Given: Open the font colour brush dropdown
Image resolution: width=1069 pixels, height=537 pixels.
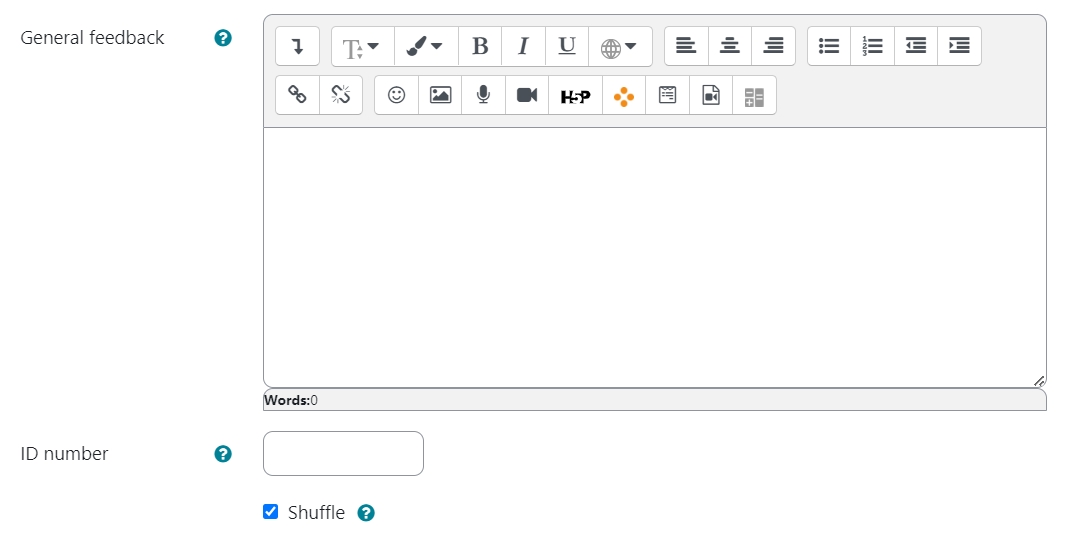Looking at the screenshot, I should pyautogui.click(x=425, y=46).
